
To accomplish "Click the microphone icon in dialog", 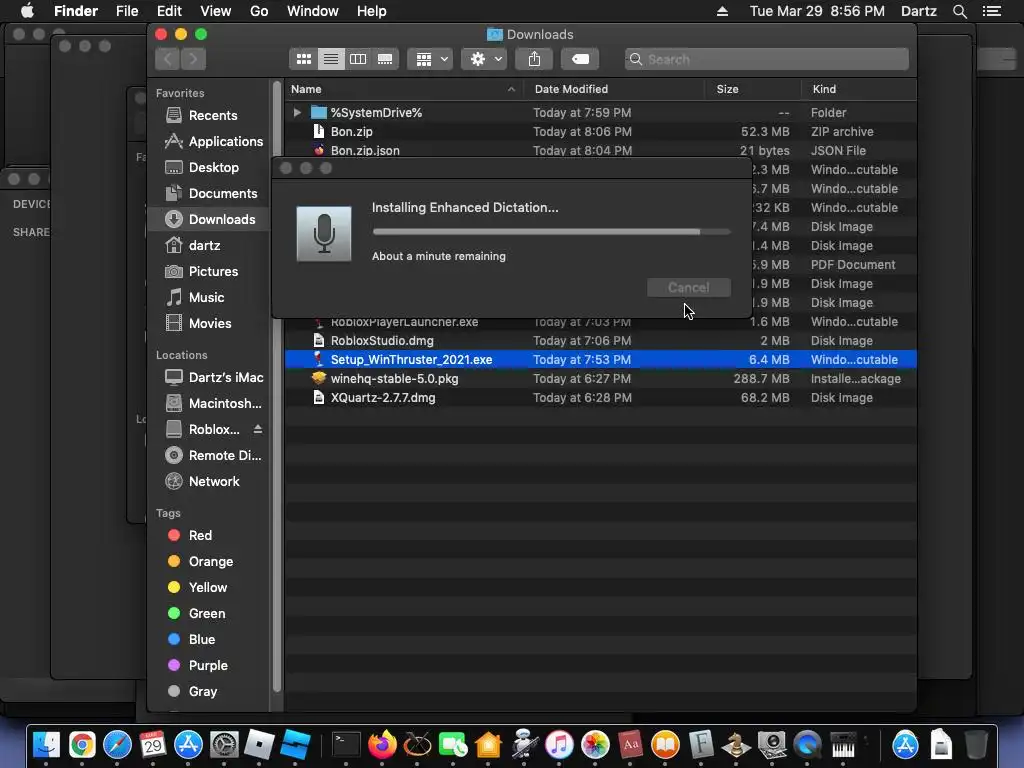I will click(x=324, y=234).
